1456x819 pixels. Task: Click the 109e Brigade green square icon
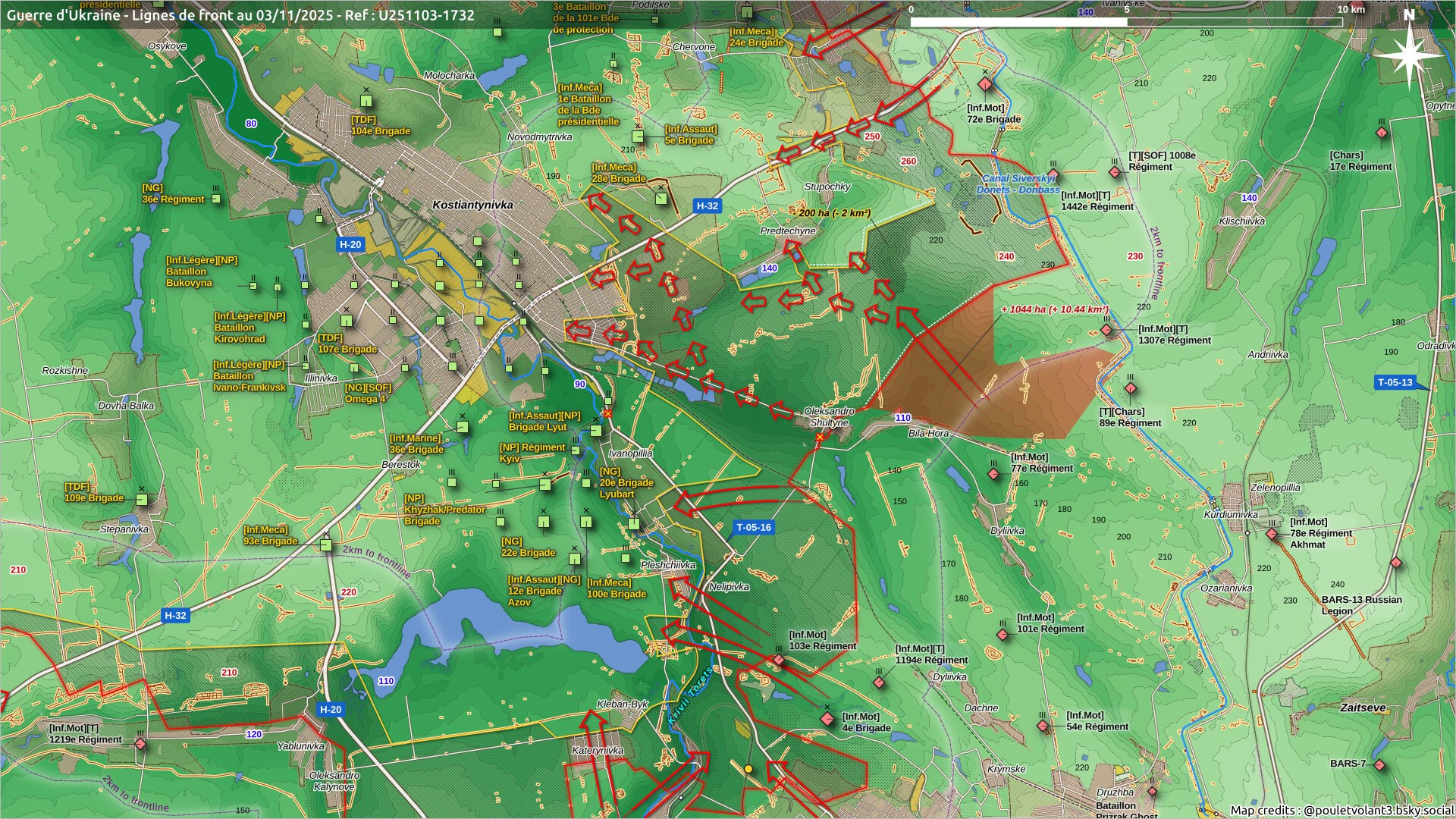tap(142, 500)
